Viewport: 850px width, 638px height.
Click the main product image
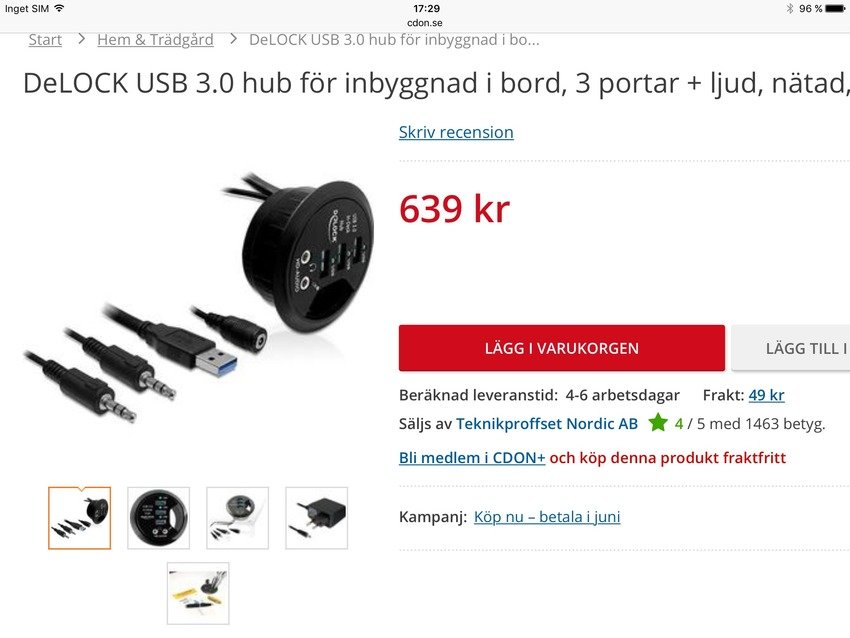[x=199, y=297]
